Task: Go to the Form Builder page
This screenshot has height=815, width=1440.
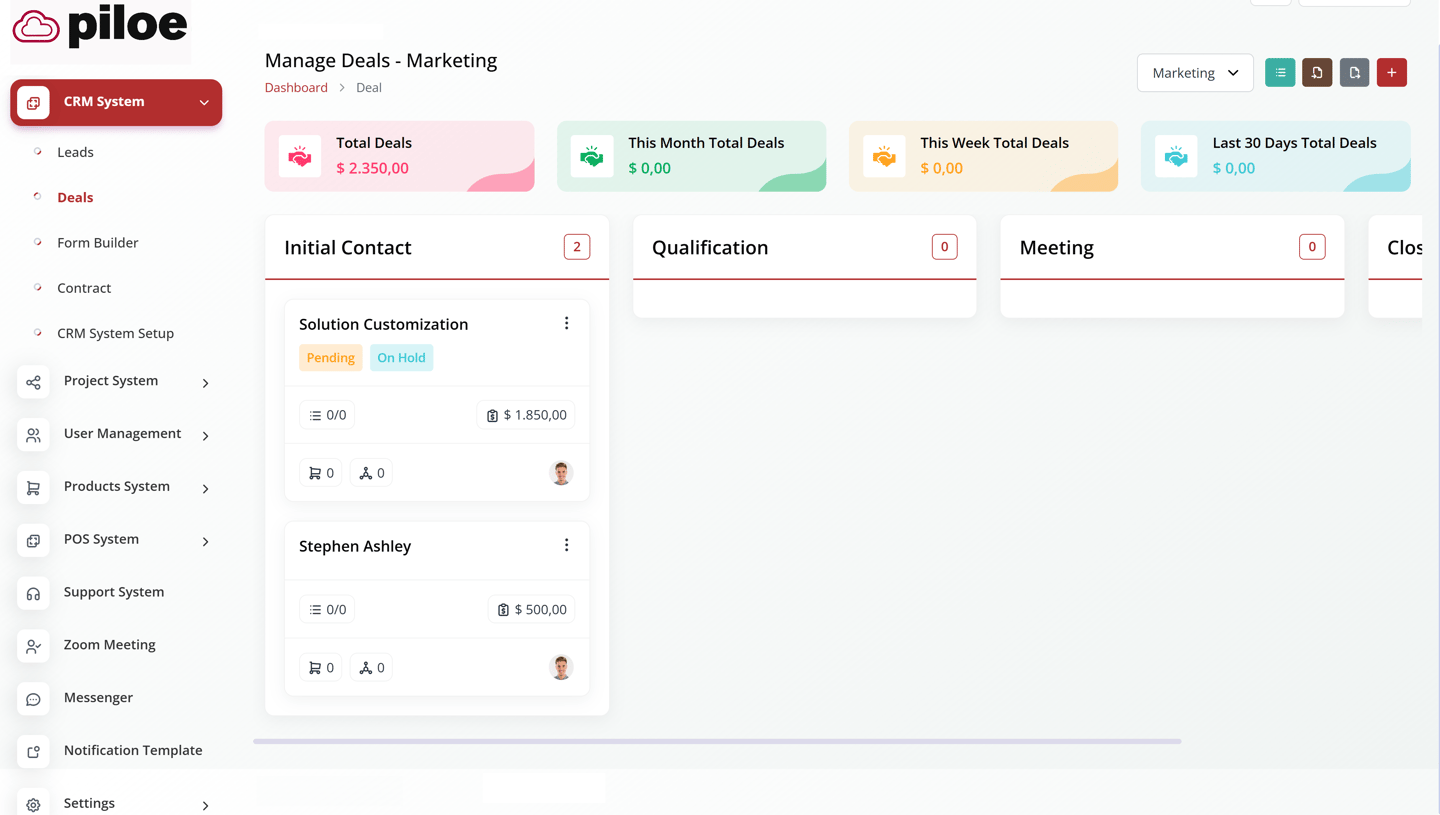Action: (97, 243)
